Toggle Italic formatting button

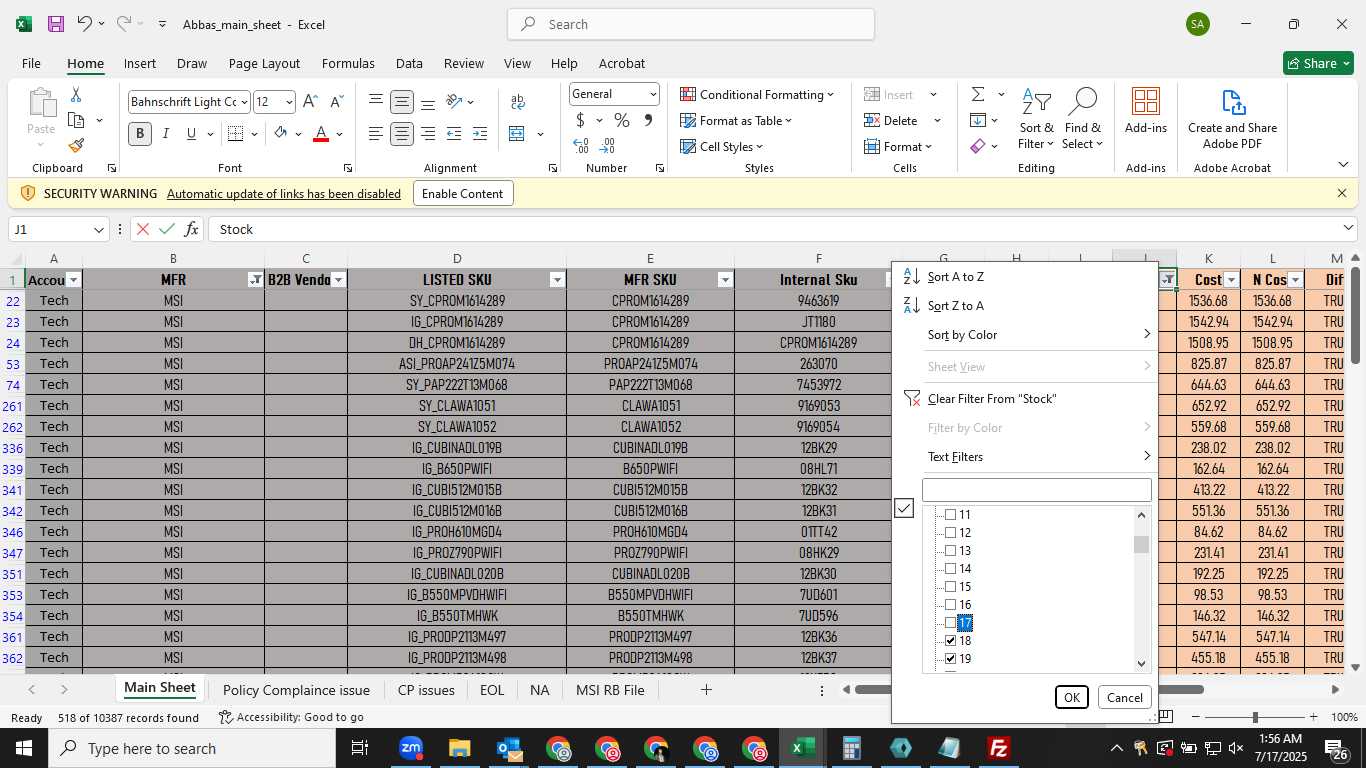point(166,134)
